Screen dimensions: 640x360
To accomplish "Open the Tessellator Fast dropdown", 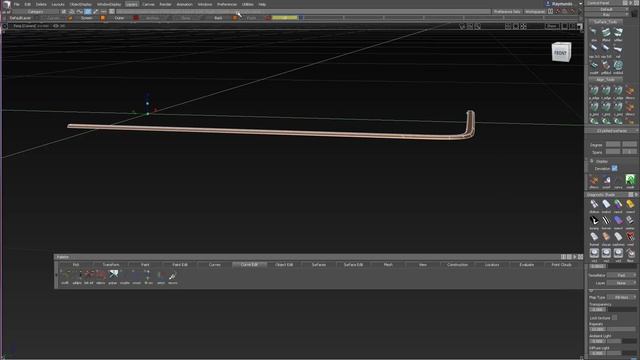I will point(621,276).
